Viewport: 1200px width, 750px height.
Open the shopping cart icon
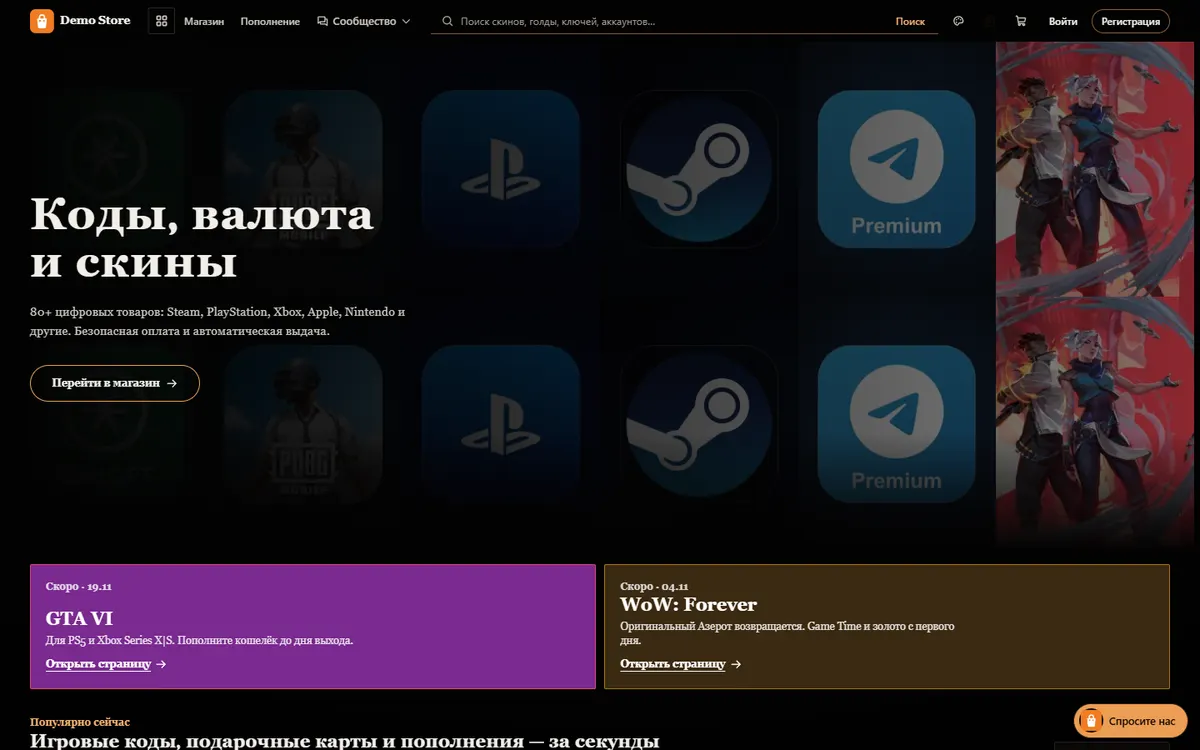tap(1021, 21)
